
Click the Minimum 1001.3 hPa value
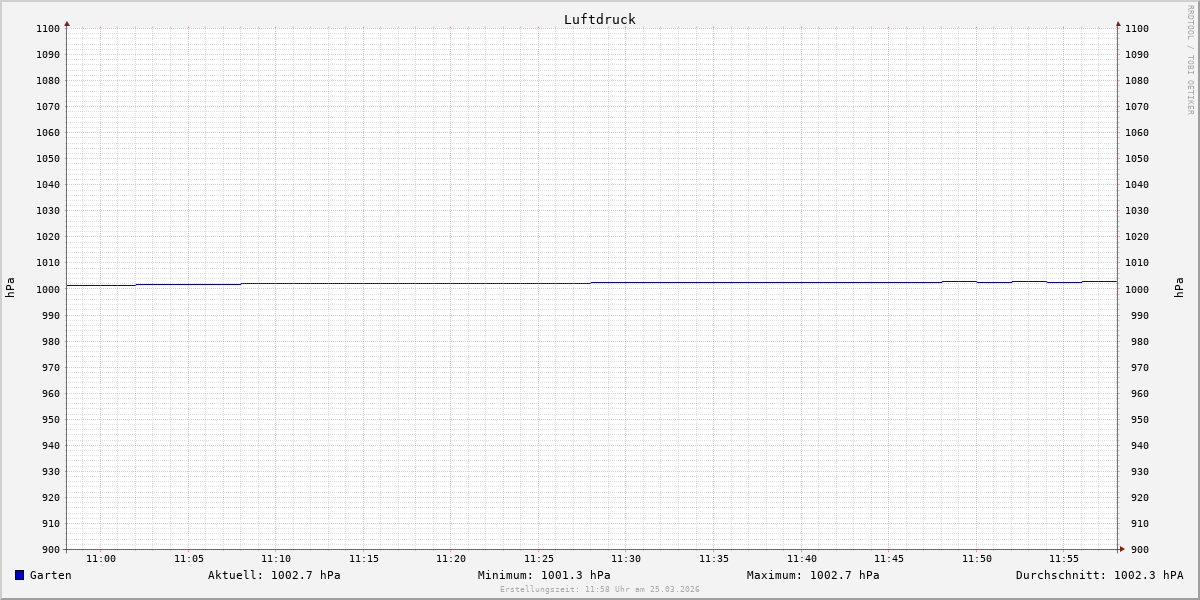[x=544, y=575]
